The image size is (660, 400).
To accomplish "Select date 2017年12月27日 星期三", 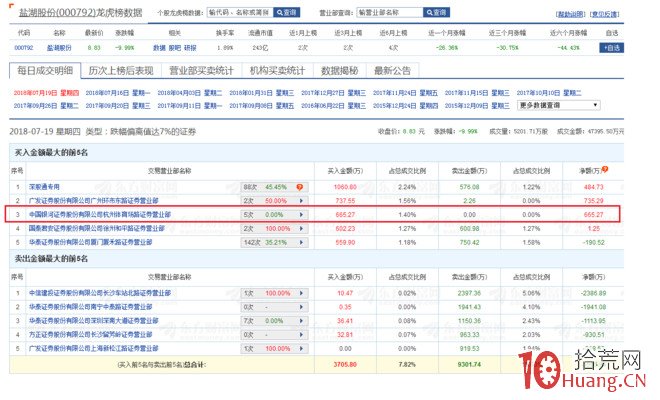I will [333, 93].
